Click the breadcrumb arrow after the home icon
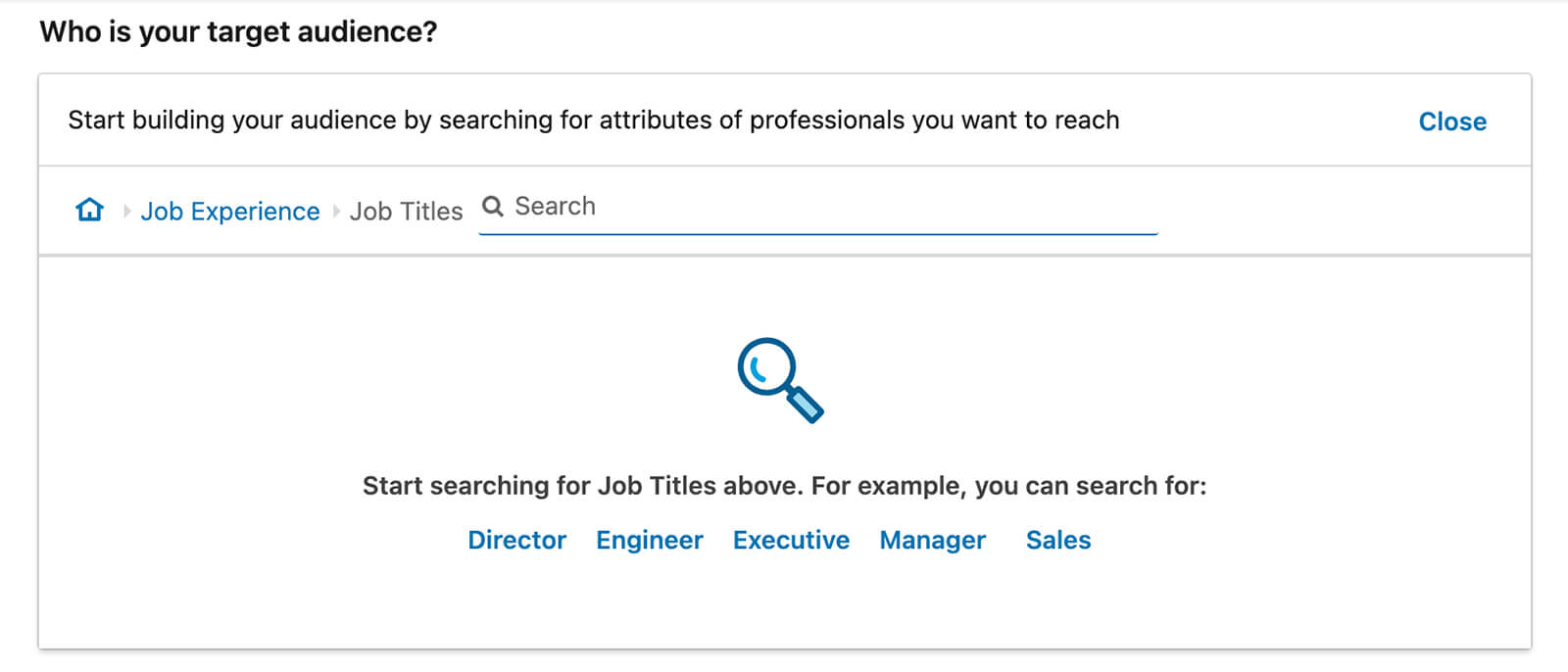 (126, 211)
